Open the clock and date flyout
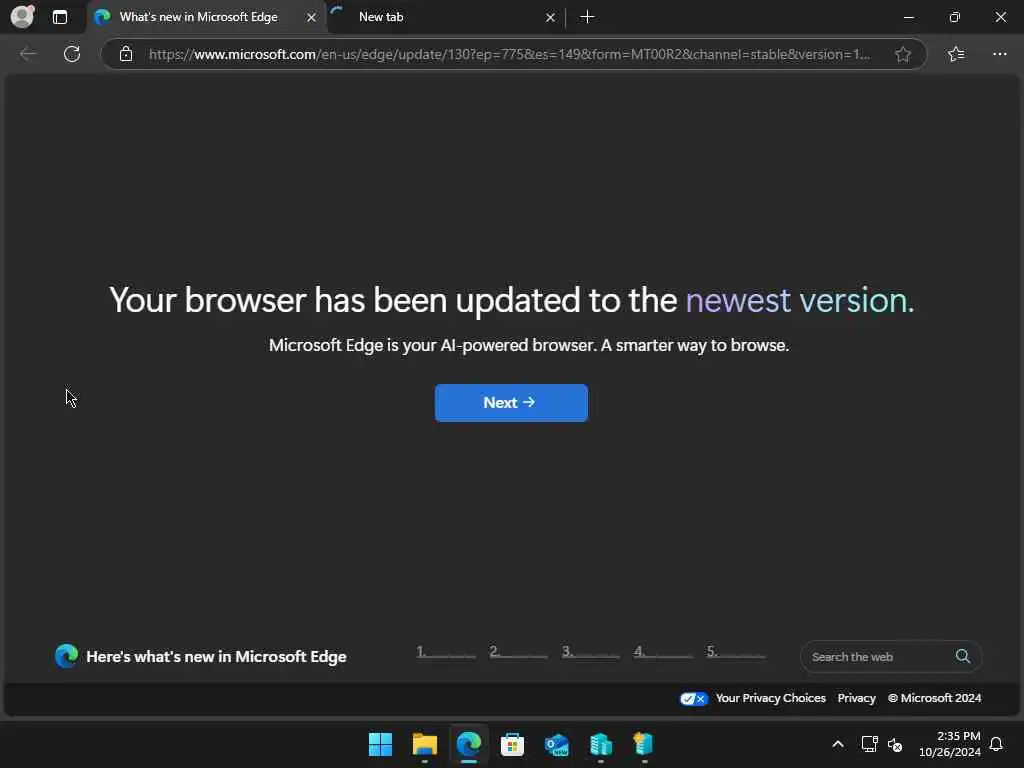Viewport: 1024px width, 768px height. (x=950, y=744)
